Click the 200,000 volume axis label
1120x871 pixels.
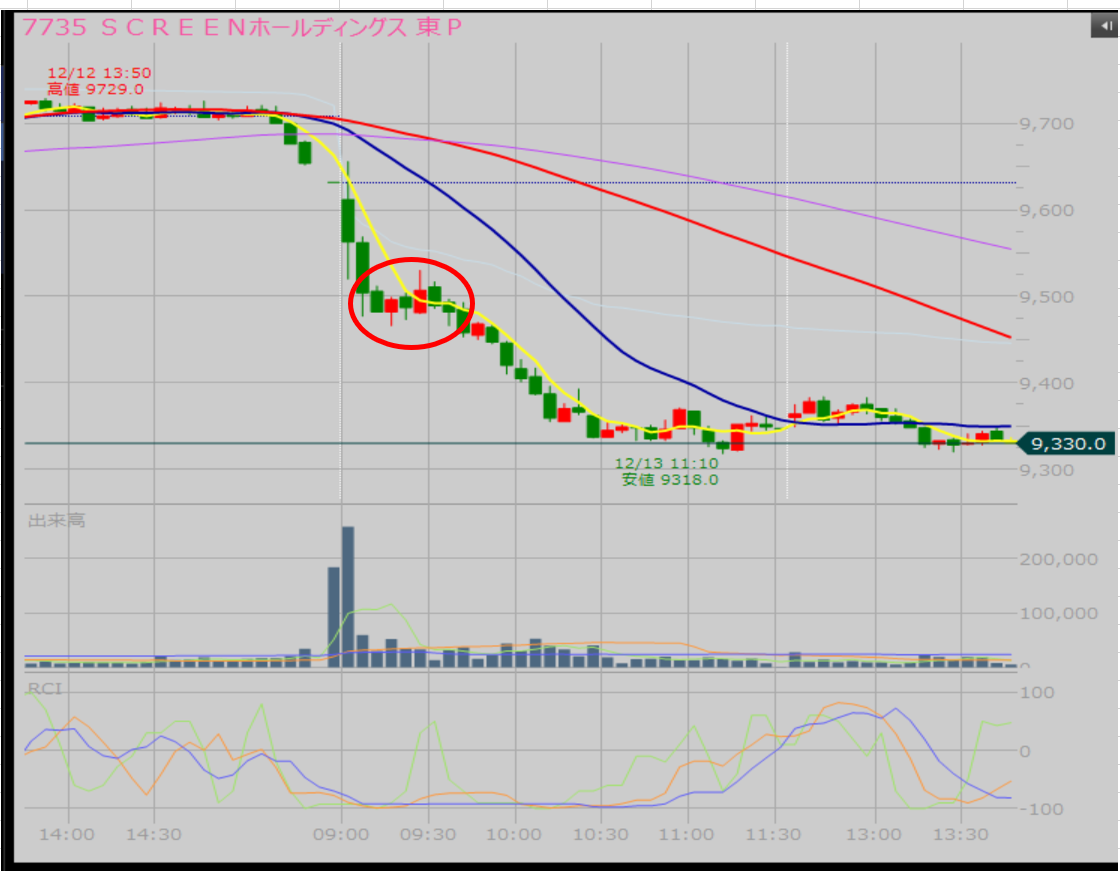(1059, 559)
